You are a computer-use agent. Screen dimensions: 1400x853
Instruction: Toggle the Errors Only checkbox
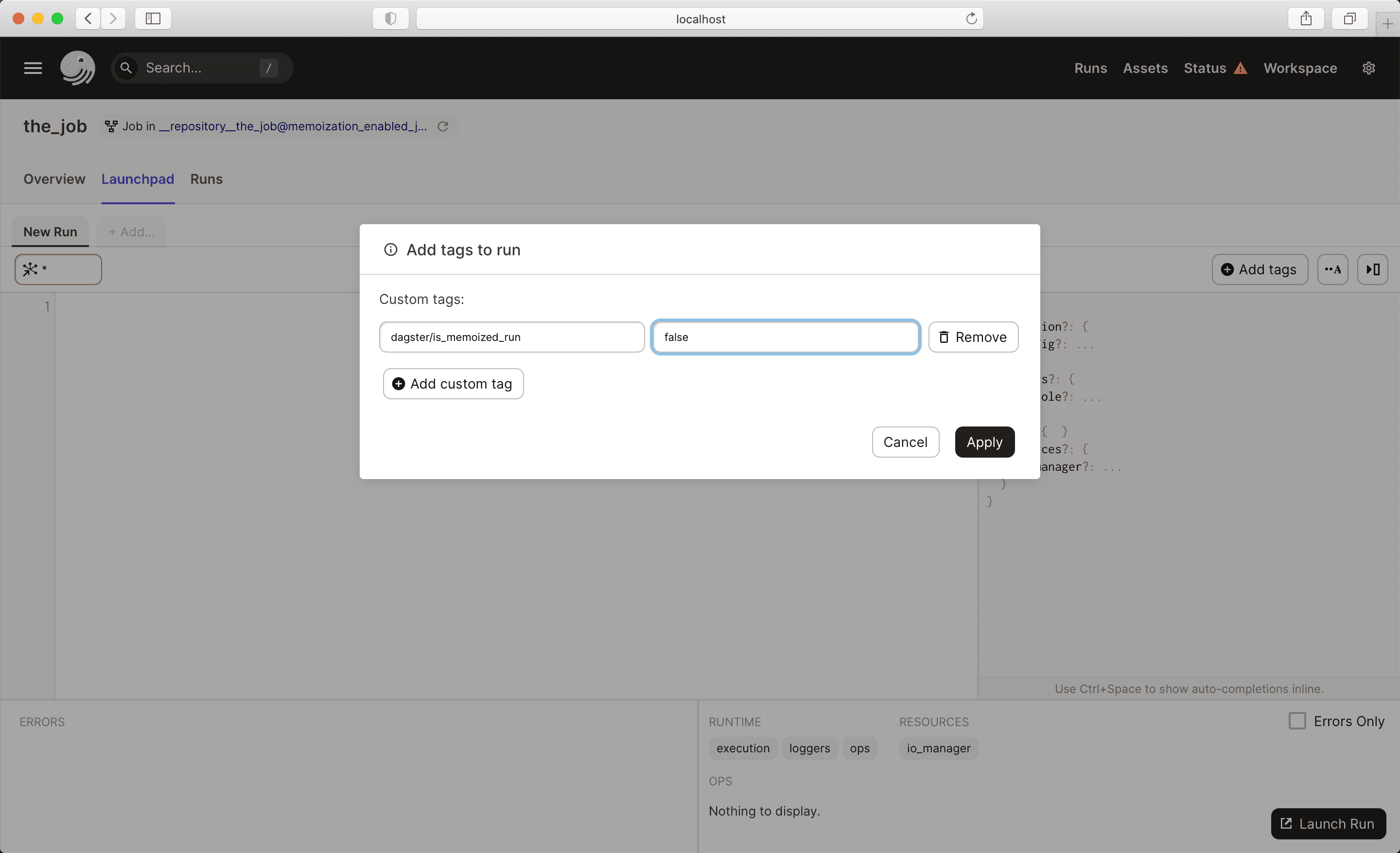pos(1297,721)
